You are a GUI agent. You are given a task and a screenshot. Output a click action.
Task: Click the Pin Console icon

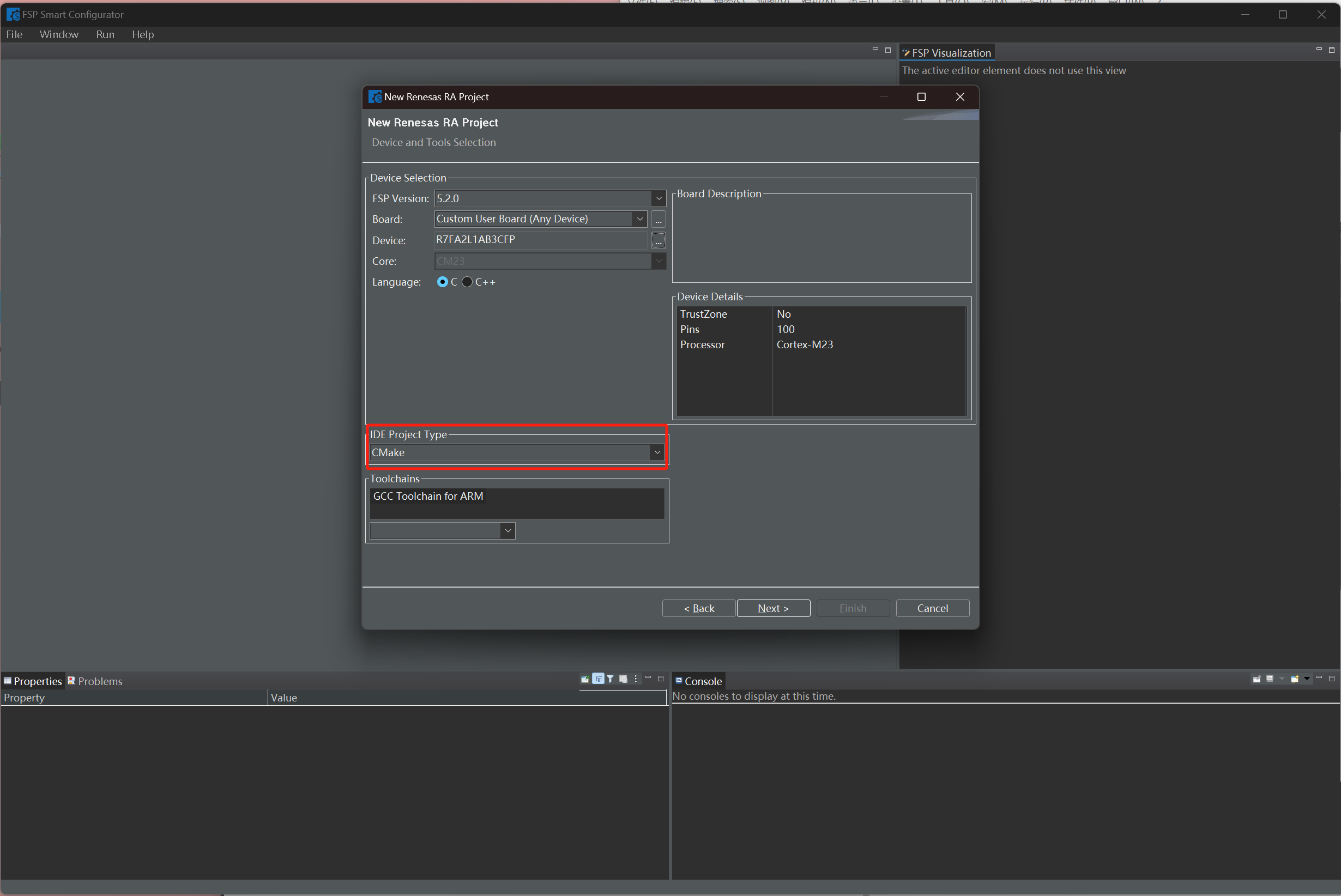click(1257, 679)
